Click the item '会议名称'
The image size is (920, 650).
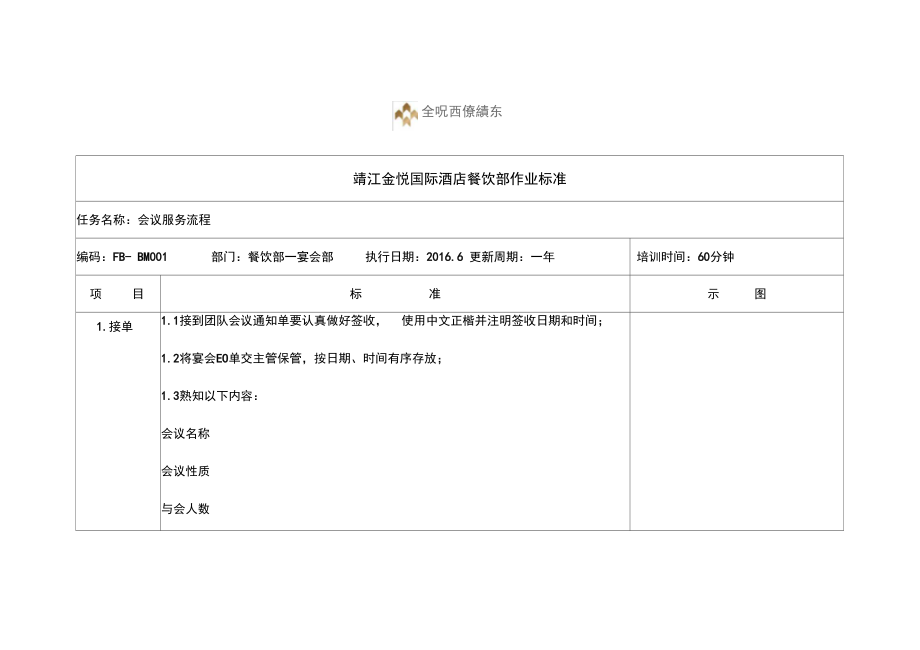coord(185,434)
